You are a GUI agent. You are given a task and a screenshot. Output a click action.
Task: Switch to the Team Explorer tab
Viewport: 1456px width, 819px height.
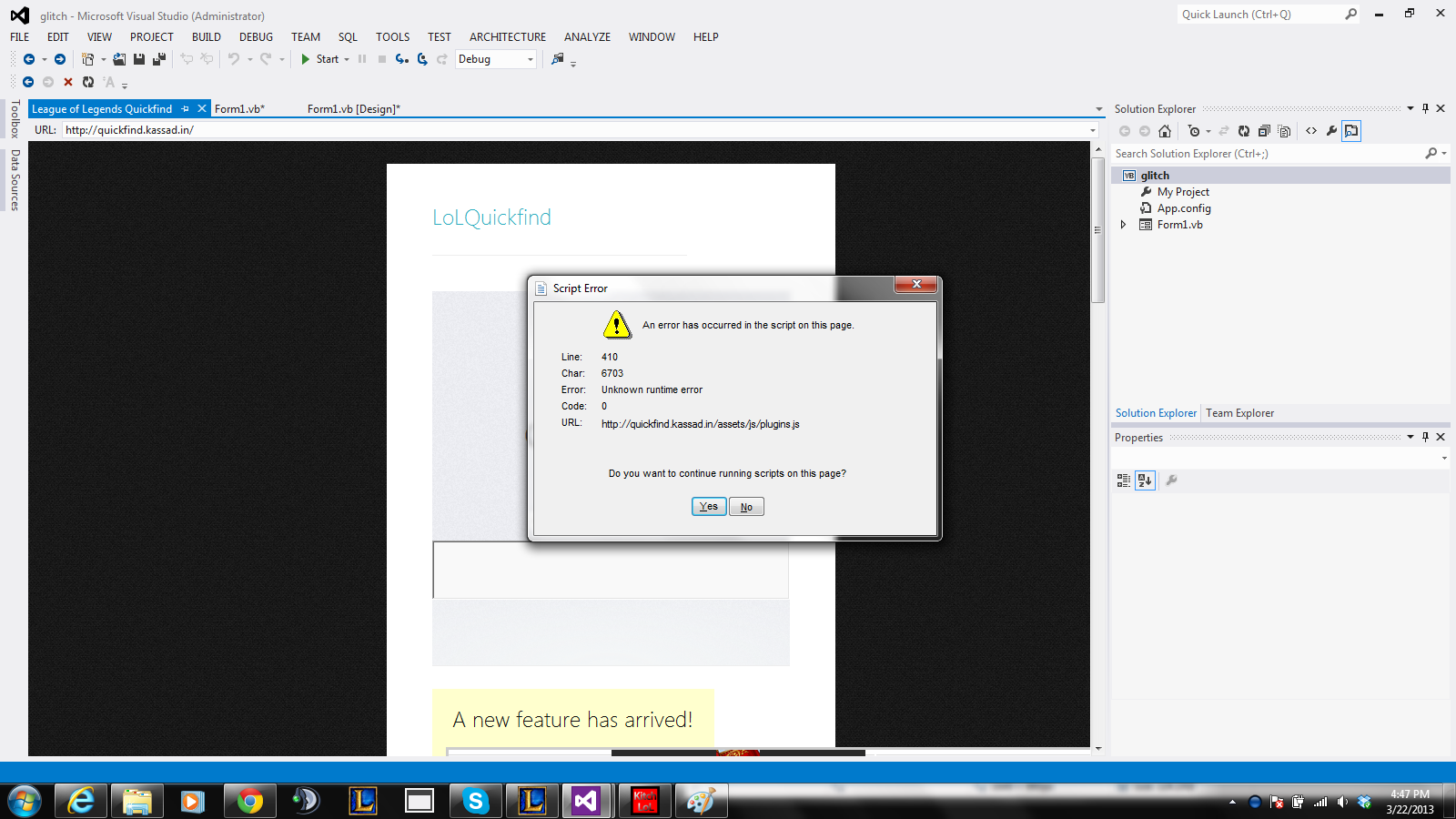[x=1239, y=413]
